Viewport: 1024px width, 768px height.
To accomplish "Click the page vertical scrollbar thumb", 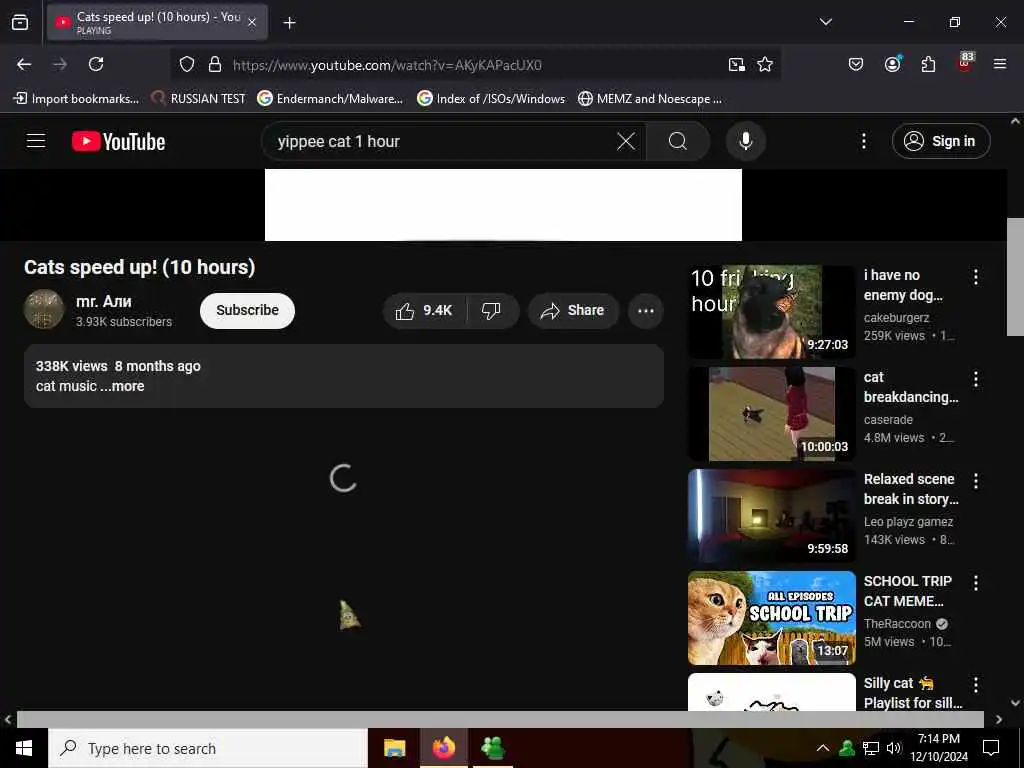I will 1015,277.
